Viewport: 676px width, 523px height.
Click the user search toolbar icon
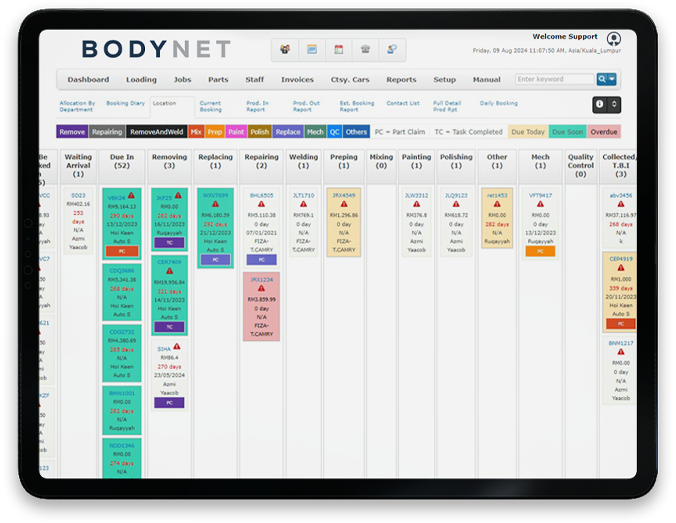pyautogui.click(x=392, y=49)
